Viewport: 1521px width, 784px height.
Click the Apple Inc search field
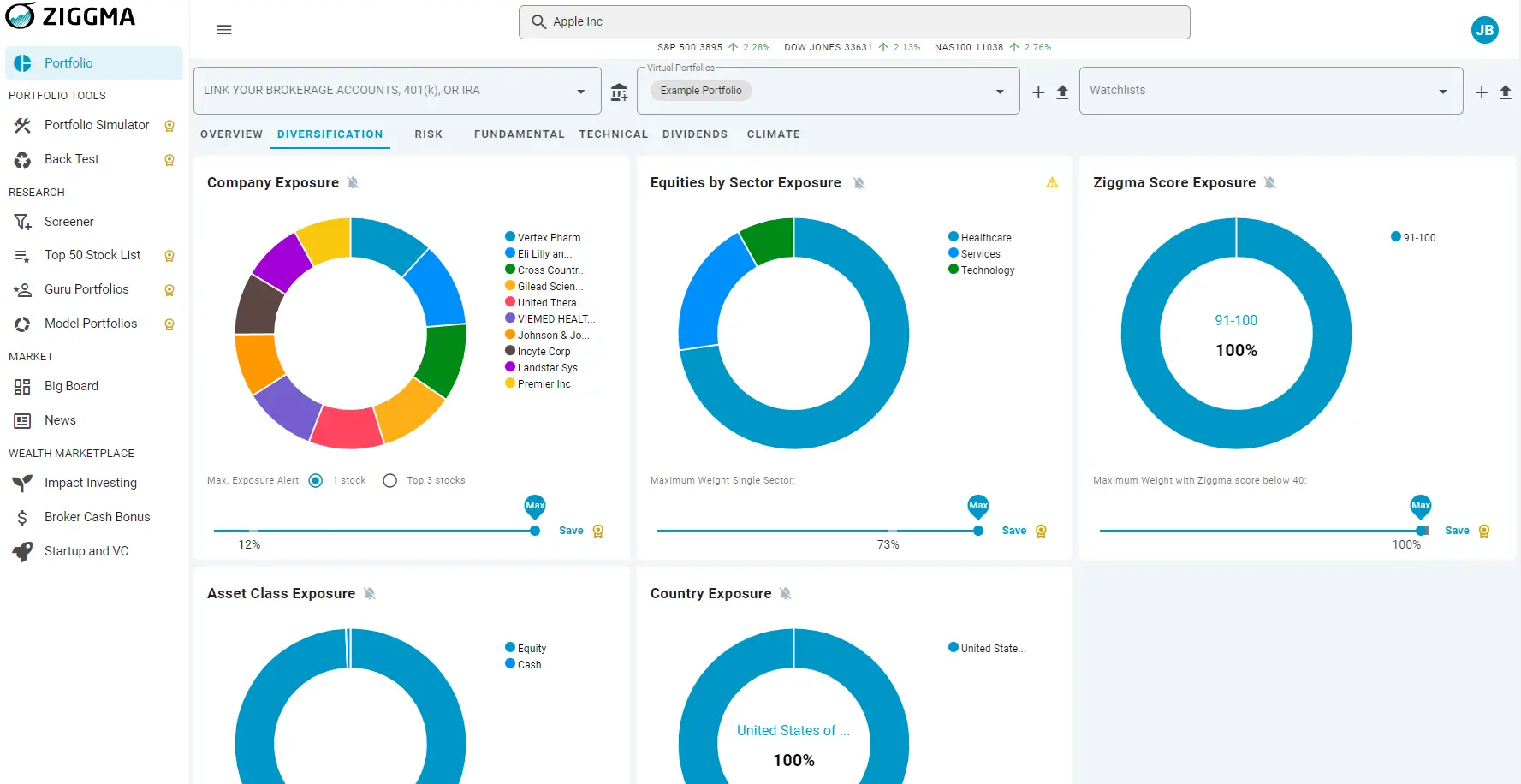coord(853,22)
